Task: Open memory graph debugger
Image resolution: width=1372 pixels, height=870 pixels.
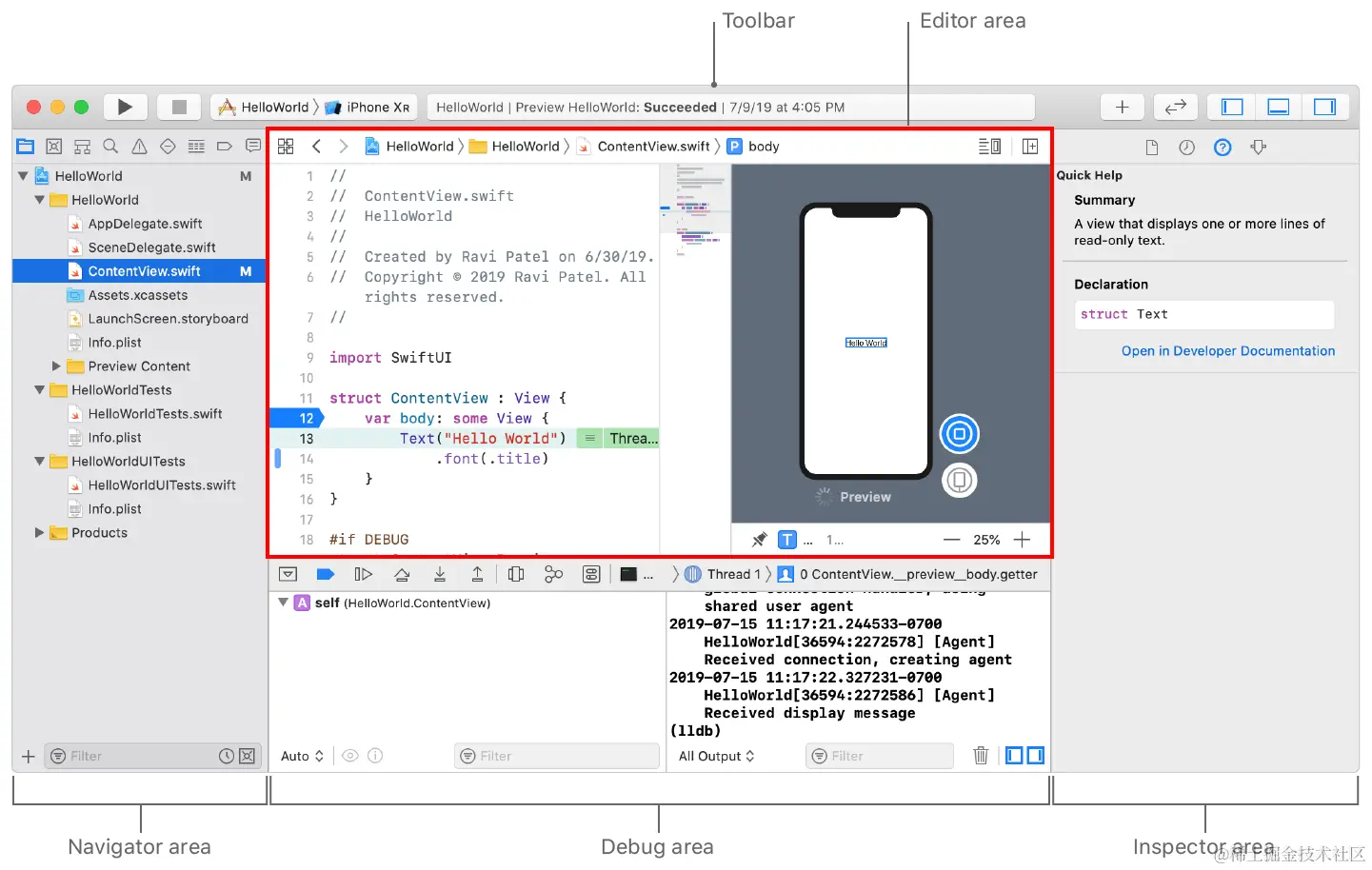Action: point(553,574)
